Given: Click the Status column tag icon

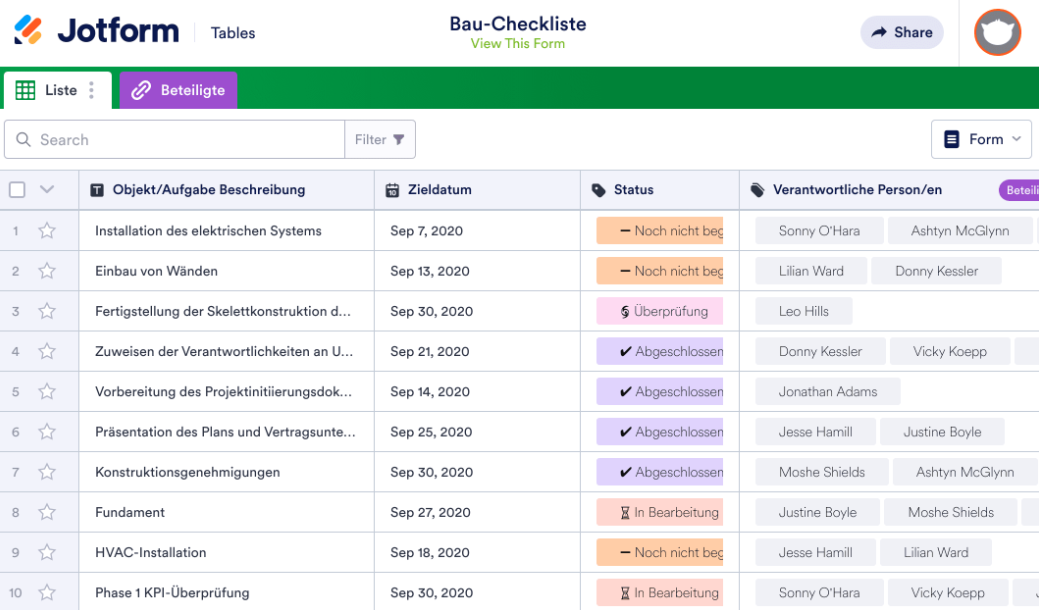Looking at the screenshot, I should click(x=599, y=190).
